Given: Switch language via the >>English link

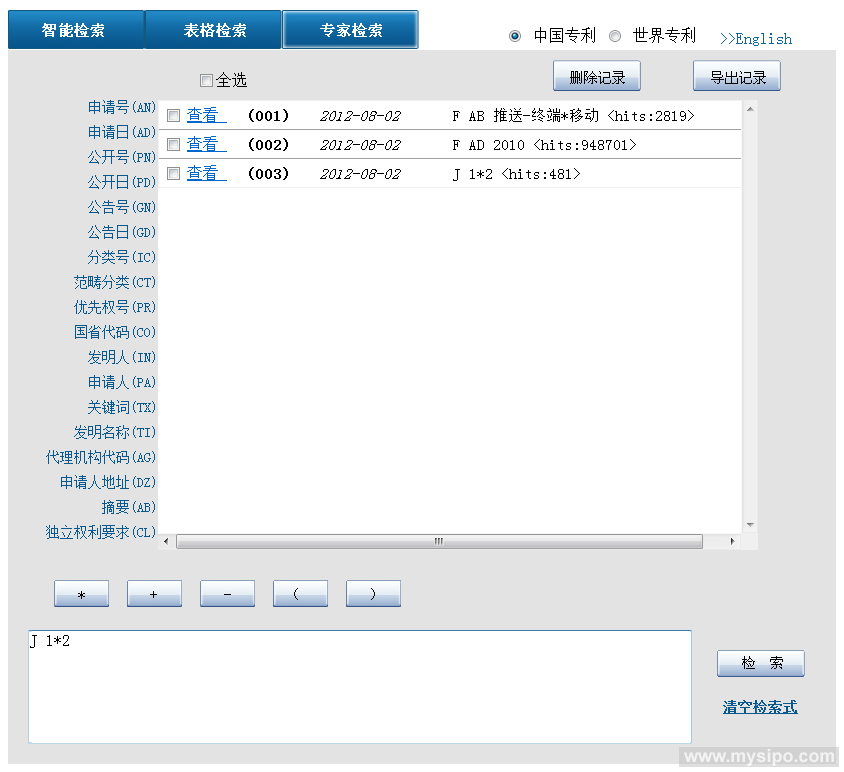Looking at the screenshot, I should pyautogui.click(x=756, y=39).
